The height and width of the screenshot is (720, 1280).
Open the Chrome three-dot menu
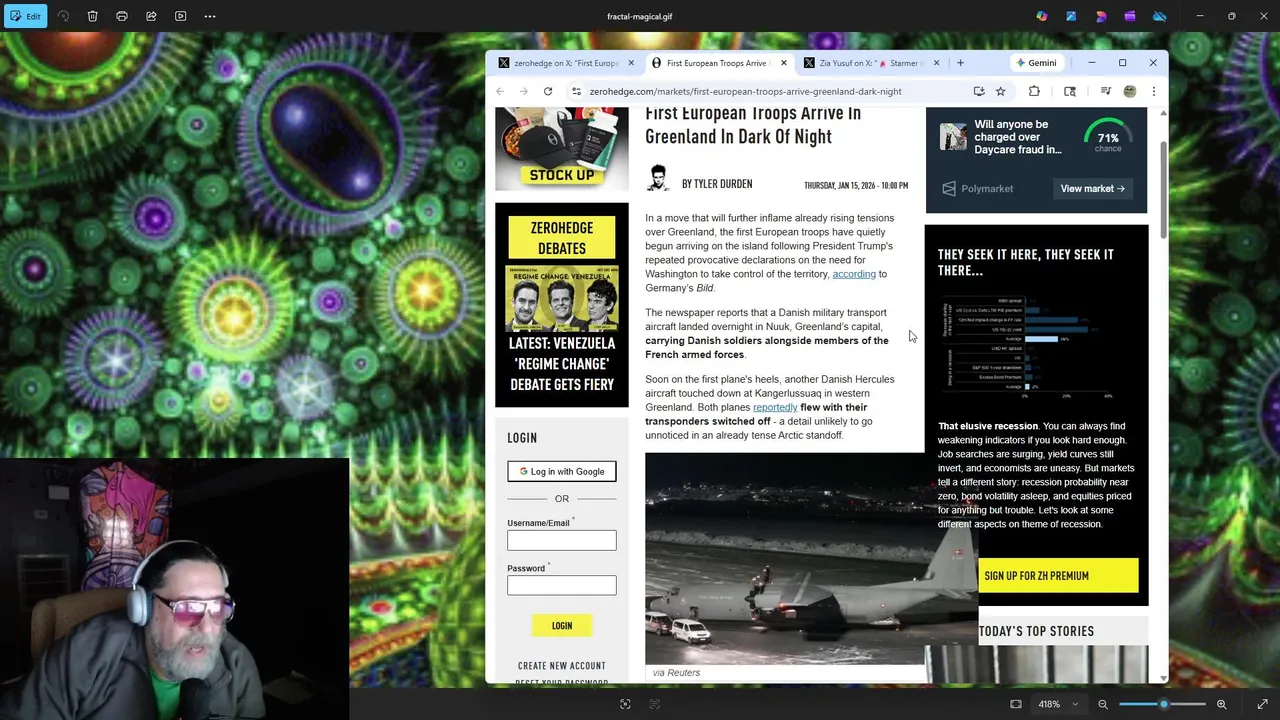click(1153, 91)
